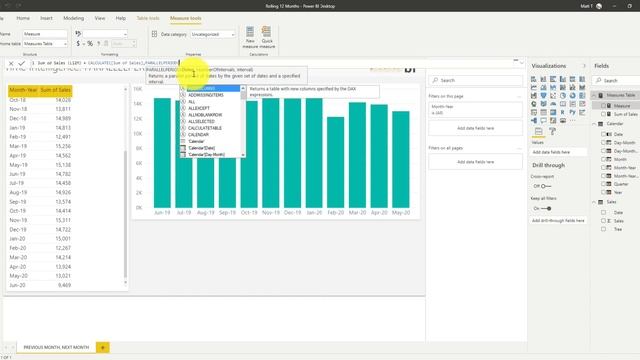The image size is (640, 360).
Task: Open the Help ribbon tab
Action: (x=120, y=18)
